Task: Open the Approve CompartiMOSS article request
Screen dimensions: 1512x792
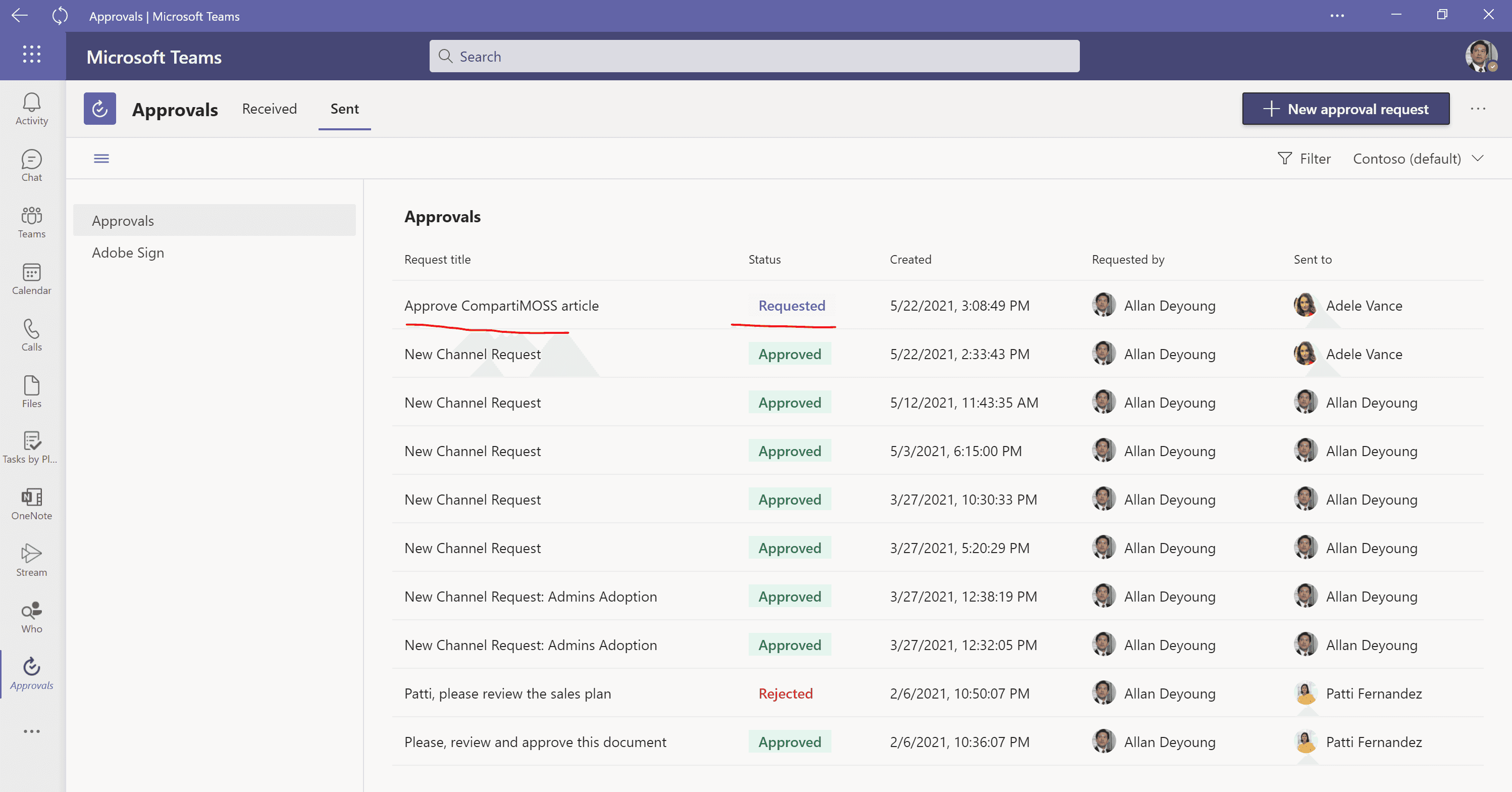Action: pos(501,305)
